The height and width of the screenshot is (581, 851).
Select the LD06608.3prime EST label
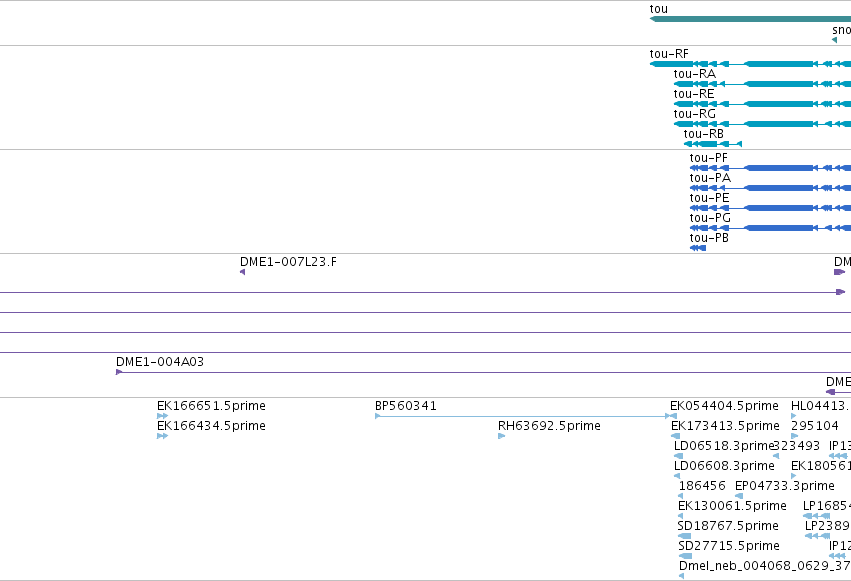point(724,466)
